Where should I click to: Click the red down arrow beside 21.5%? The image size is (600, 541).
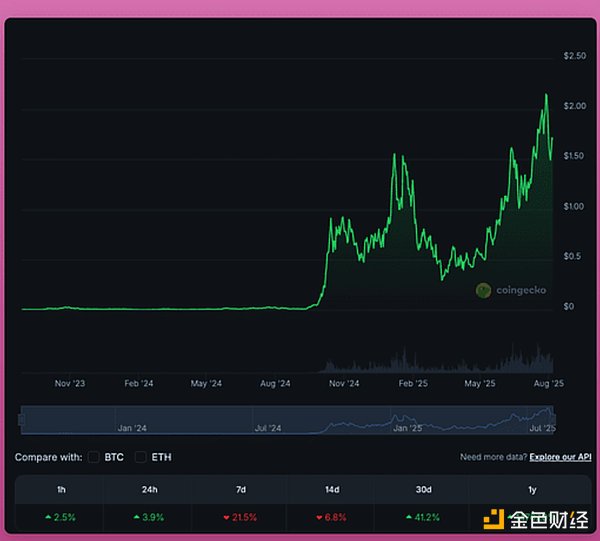227,517
